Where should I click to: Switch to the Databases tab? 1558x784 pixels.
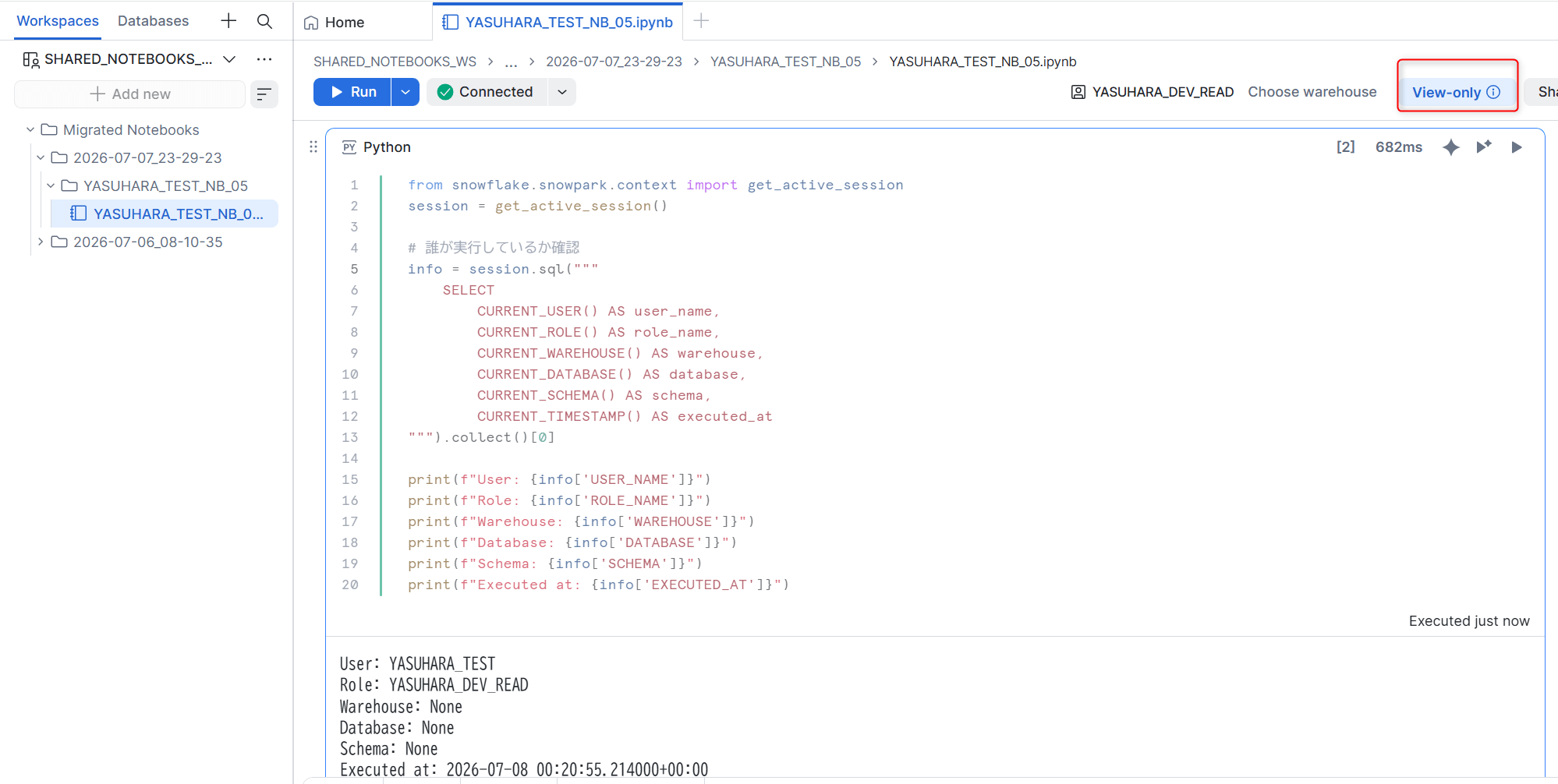pos(153,21)
